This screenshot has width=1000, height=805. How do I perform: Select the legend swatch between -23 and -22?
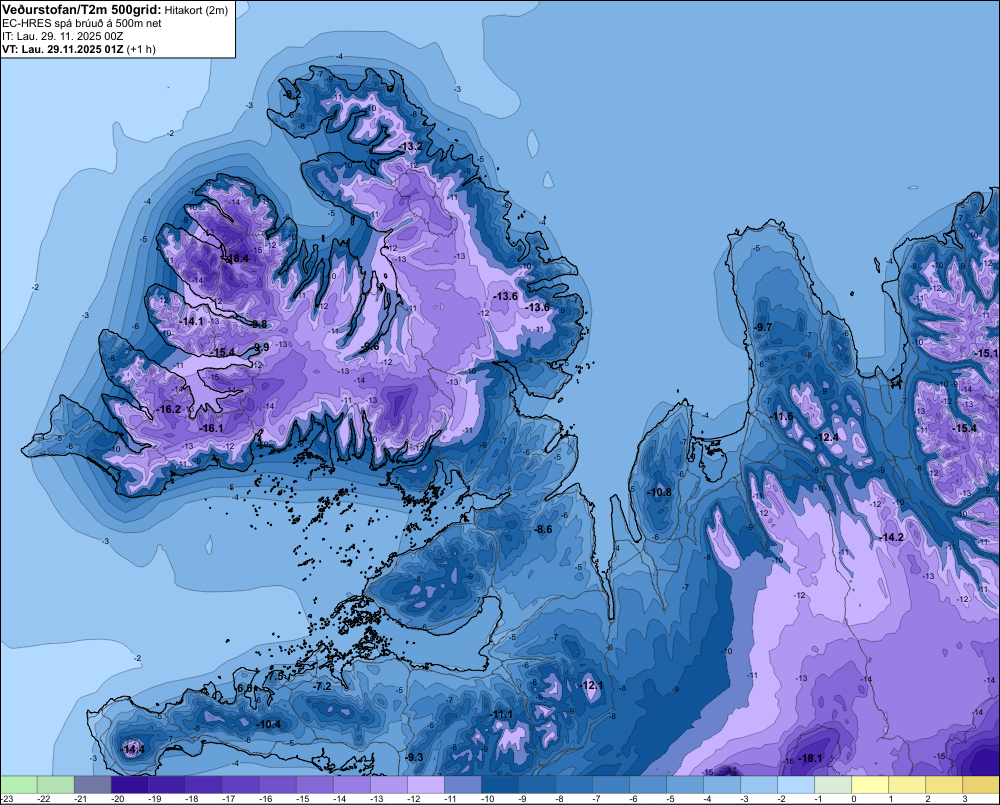[18, 784]
